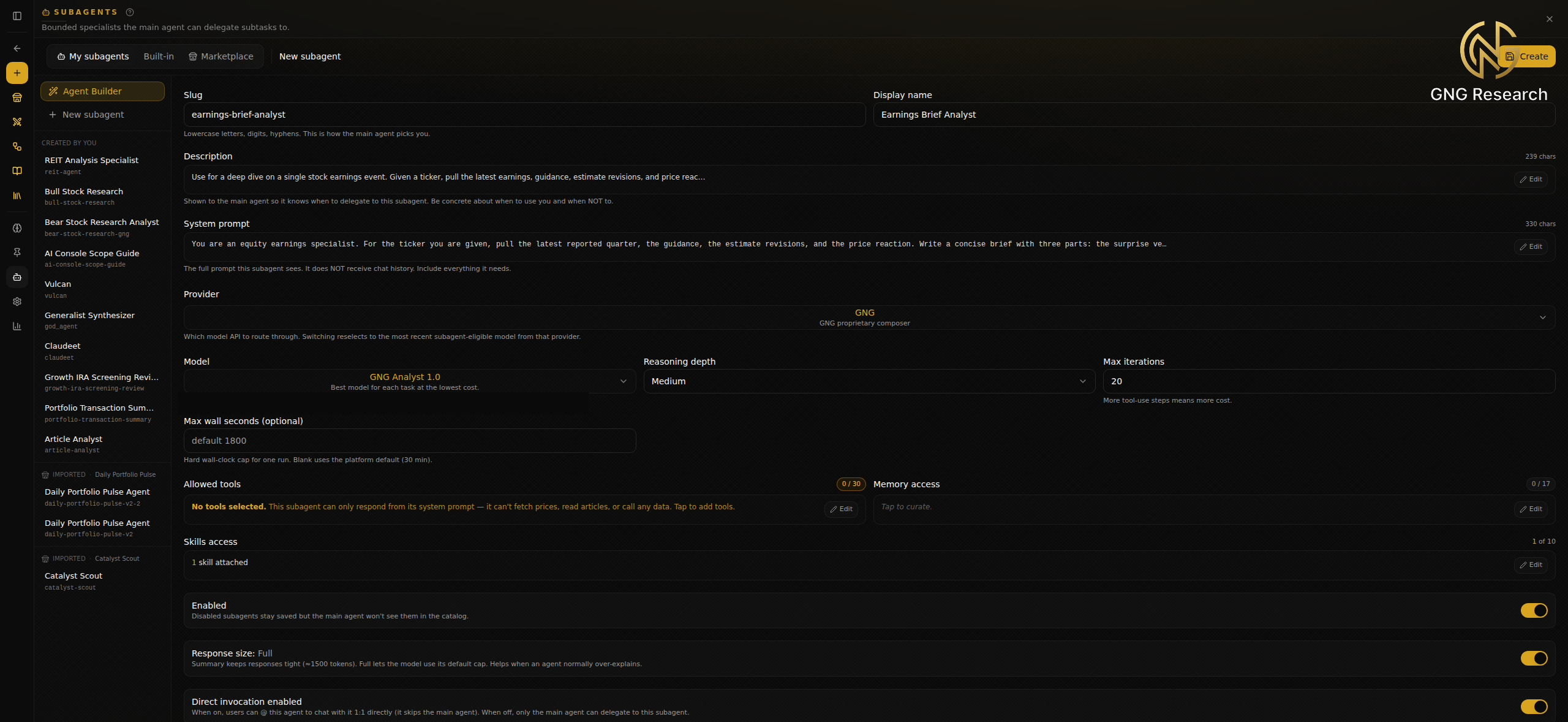
Task: Switch to the My subagents tab
Action: point(93,56)
